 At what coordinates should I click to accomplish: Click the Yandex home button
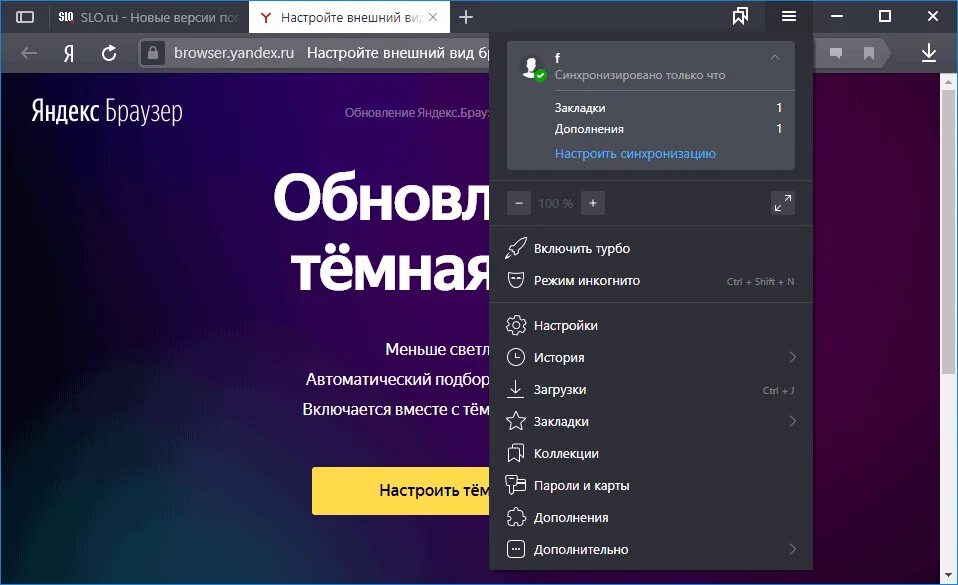[69, 54]
